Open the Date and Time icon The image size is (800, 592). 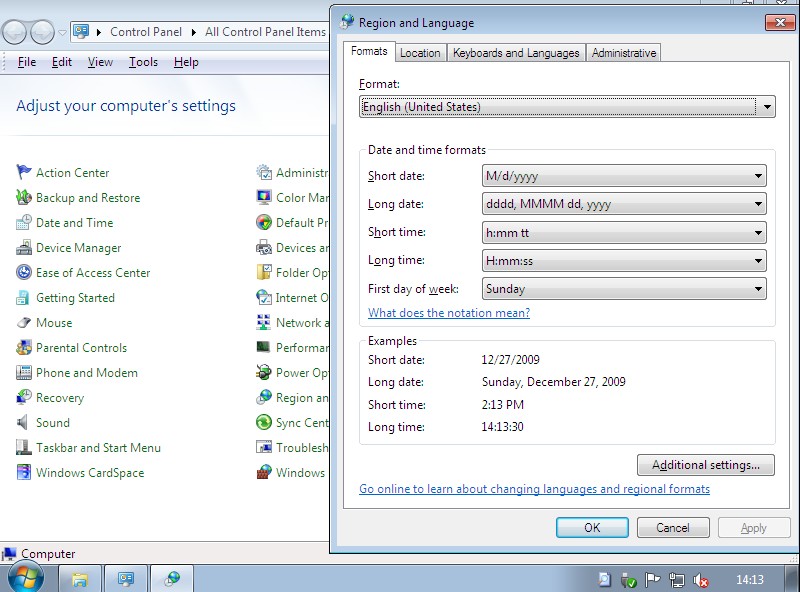pyautogui.click(x=23, y=223)
